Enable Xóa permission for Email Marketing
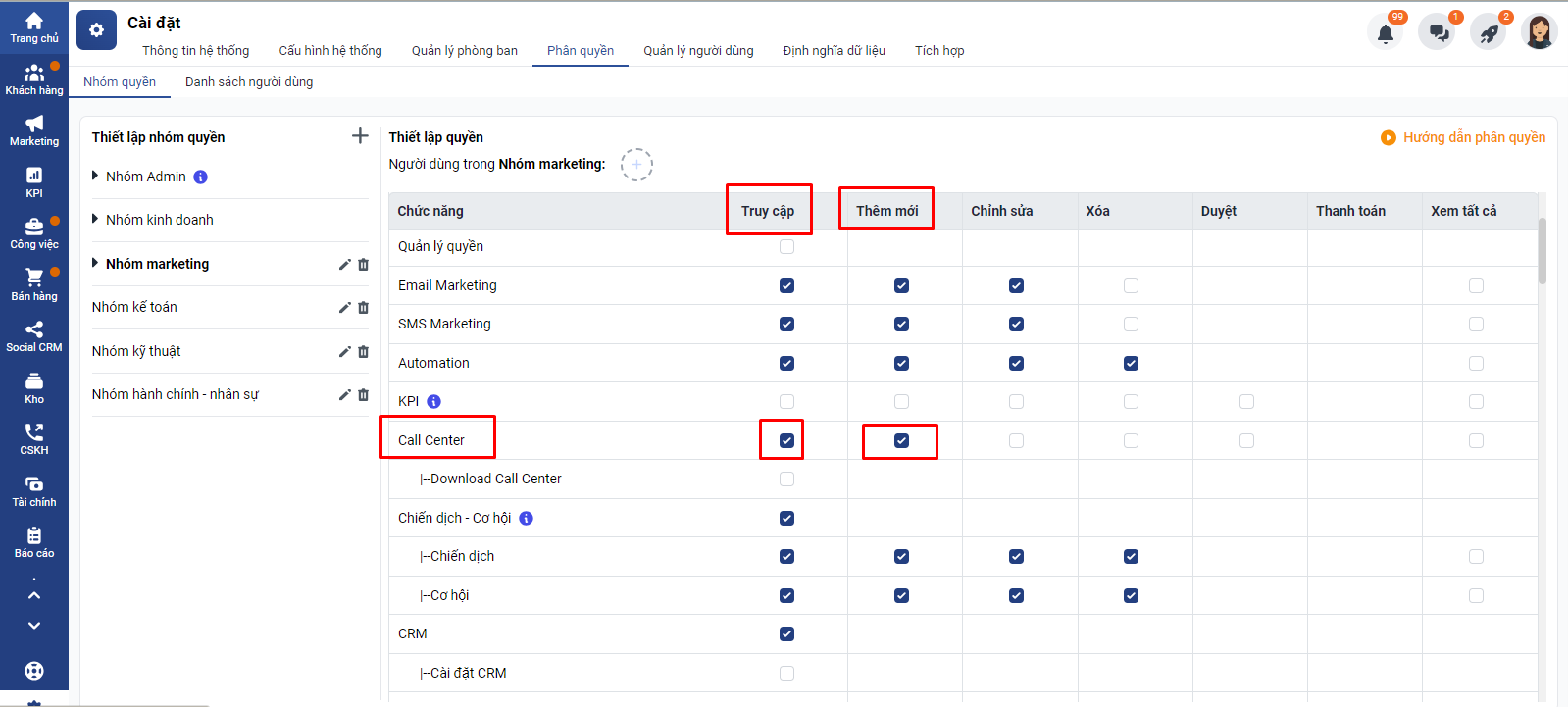The width and height of the screenshot is (1568, 707). click(1131, 286)
